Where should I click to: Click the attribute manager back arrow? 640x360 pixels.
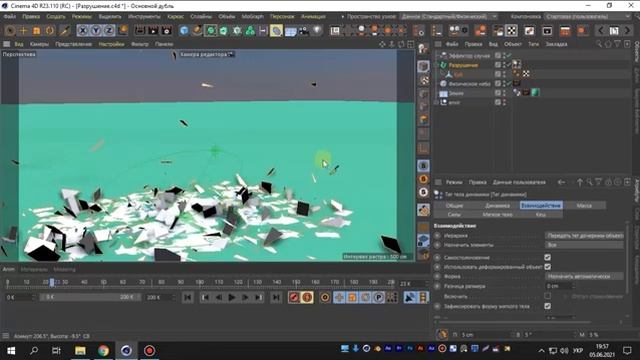tap(562, 182)
